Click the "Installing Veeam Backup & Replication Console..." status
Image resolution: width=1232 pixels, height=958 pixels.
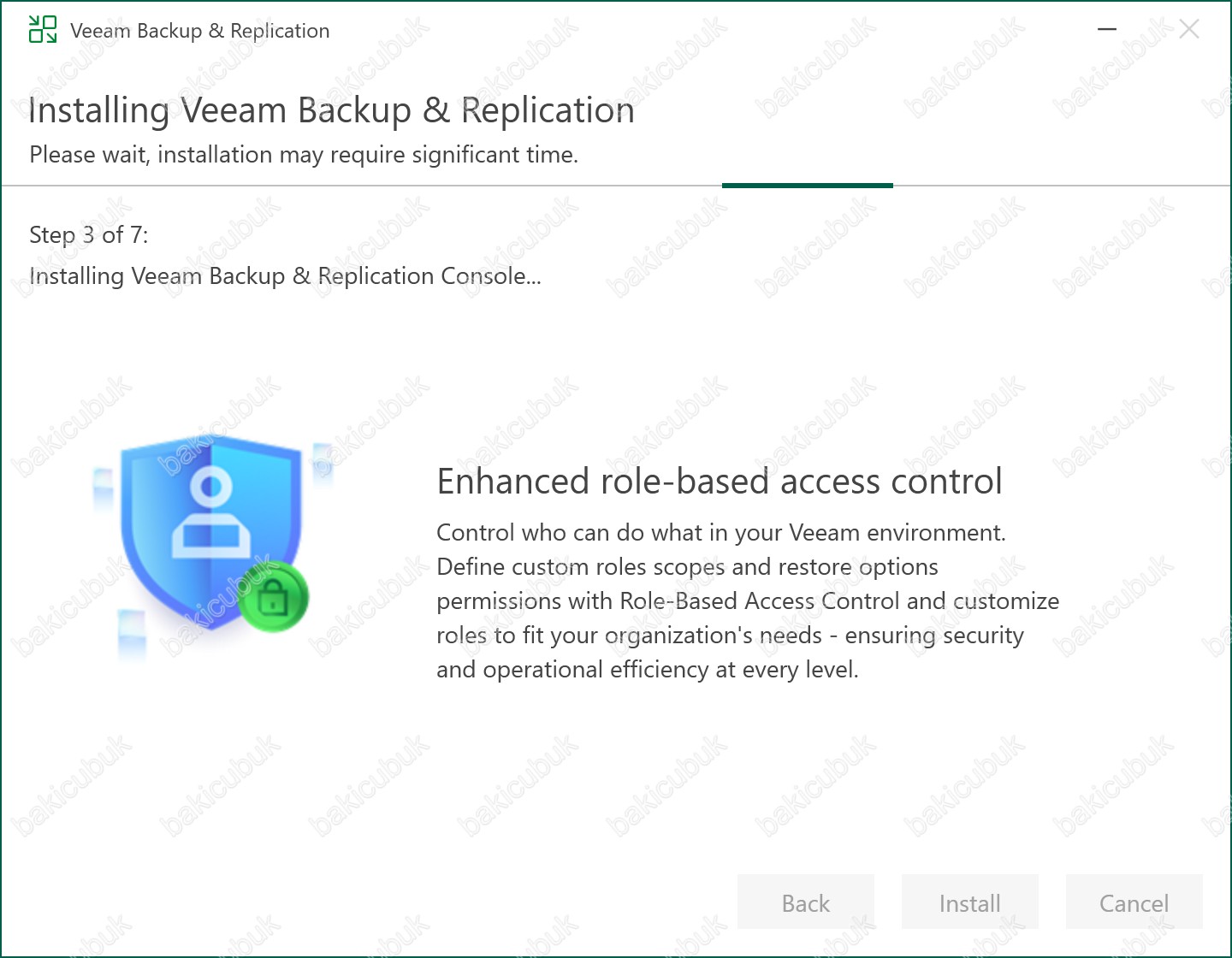[285, 276]
